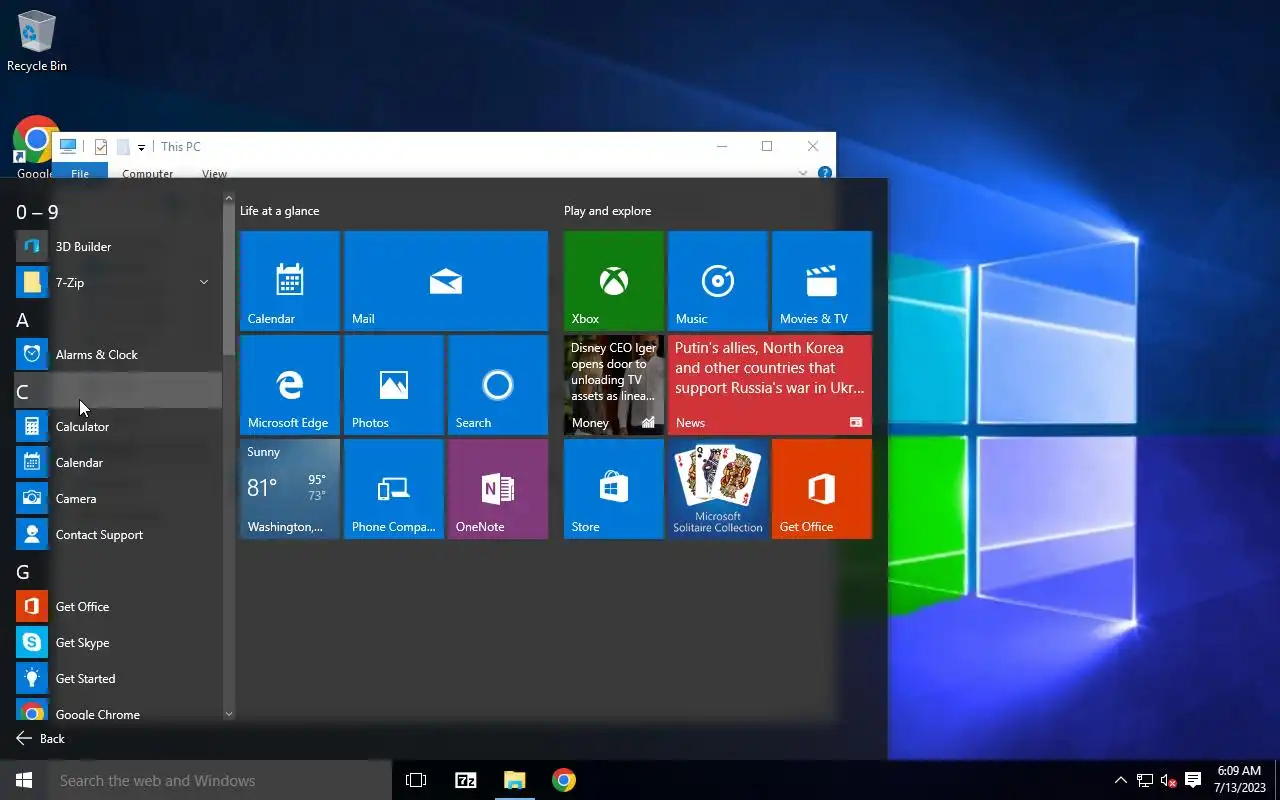This screenshot has width=1280, height=800.
Task: Click Help icon in This PC window
Action: [825, 173]
